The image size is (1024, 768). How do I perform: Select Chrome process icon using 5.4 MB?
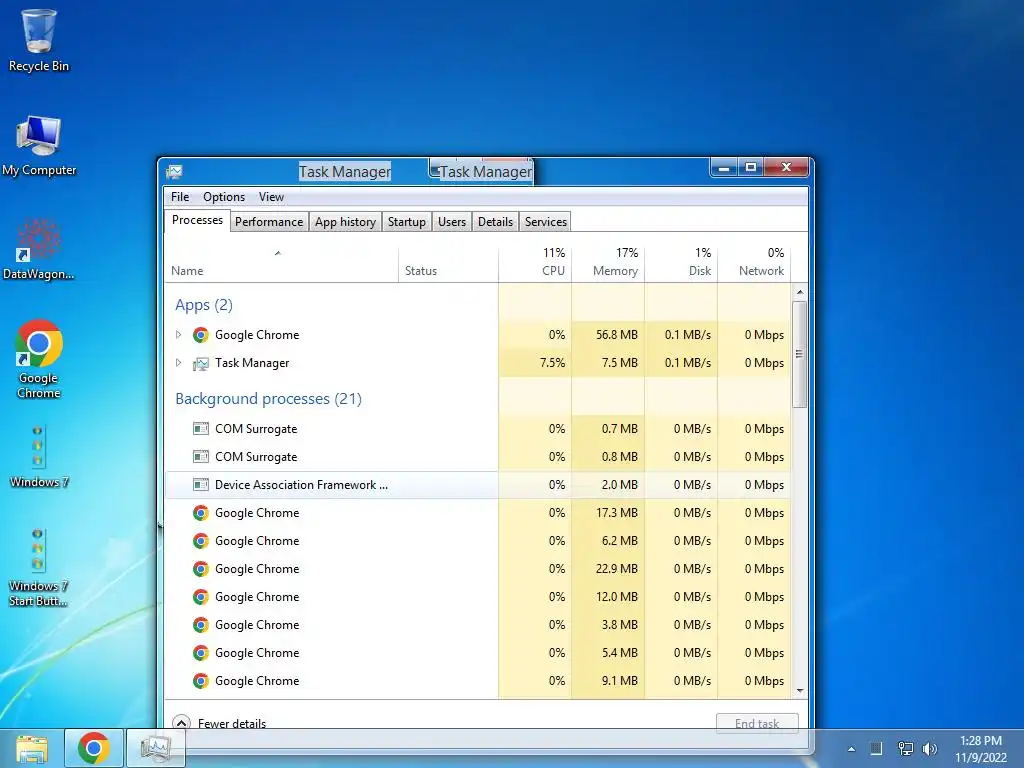[x=200, y=653]
